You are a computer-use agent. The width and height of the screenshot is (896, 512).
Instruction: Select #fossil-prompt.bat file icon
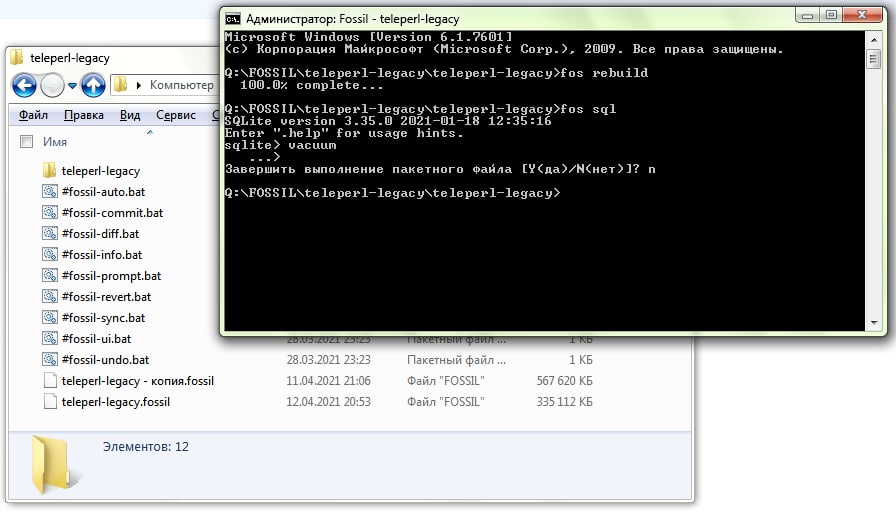point(50,275)
